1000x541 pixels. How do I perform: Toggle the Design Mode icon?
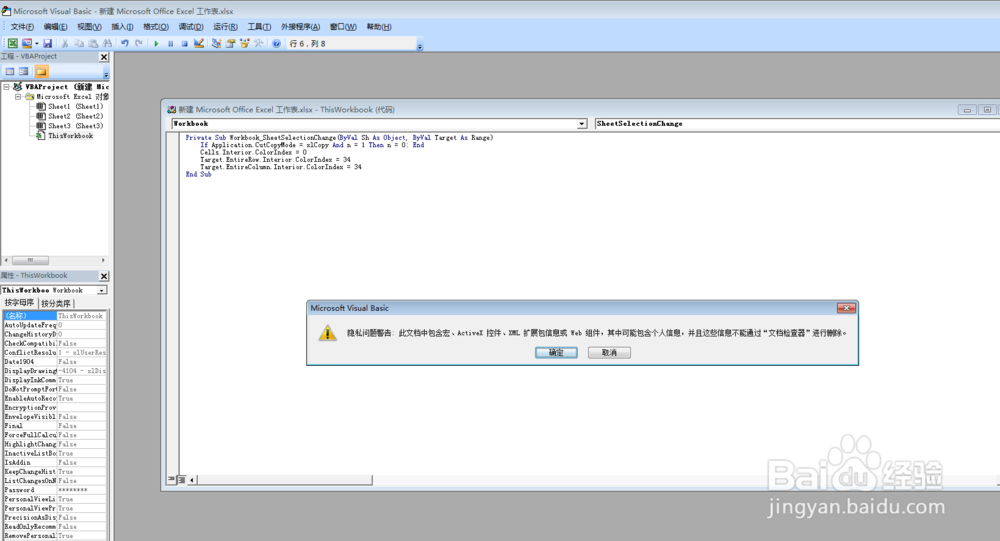199,43
